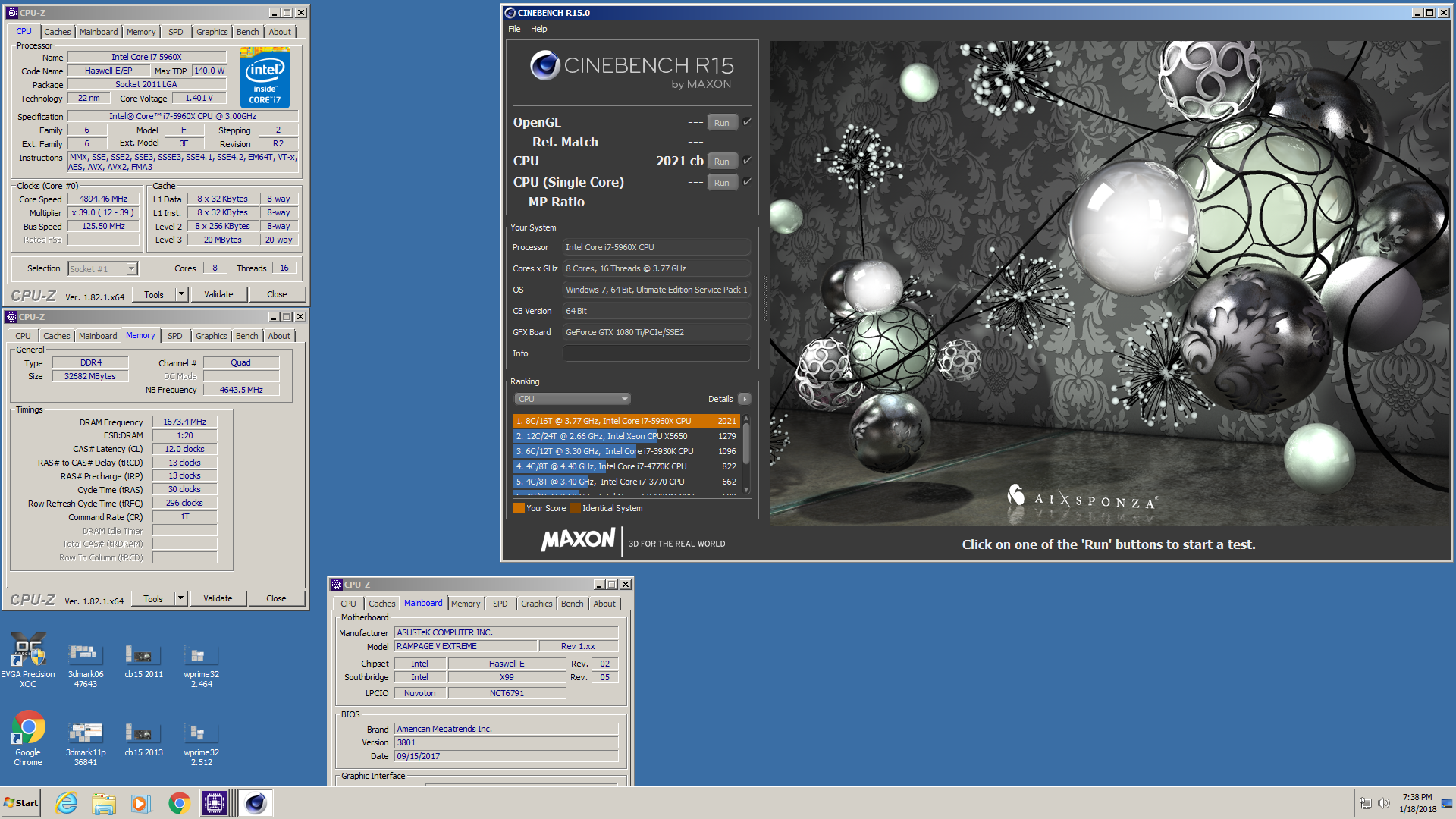Click system clock in tray
Screen dimensions: 1456x819
[x=1417, y=803]
